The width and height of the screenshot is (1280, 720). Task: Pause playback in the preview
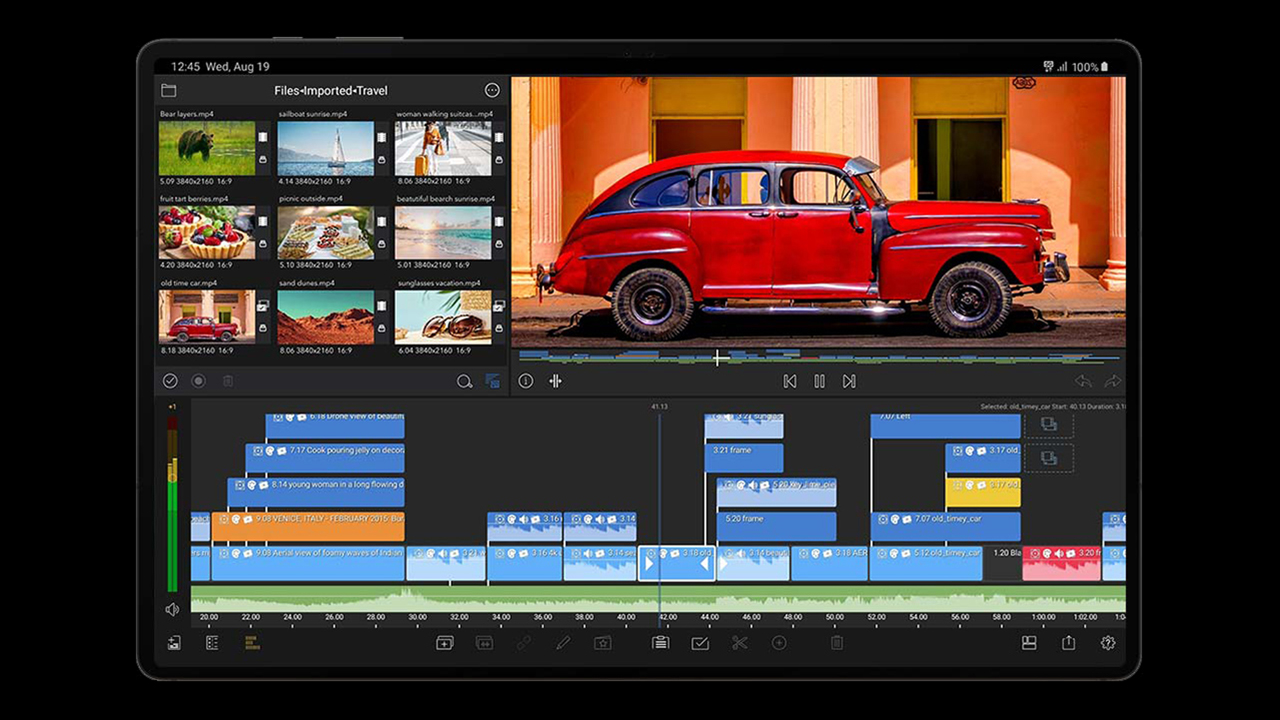click(x=819, y=381)
